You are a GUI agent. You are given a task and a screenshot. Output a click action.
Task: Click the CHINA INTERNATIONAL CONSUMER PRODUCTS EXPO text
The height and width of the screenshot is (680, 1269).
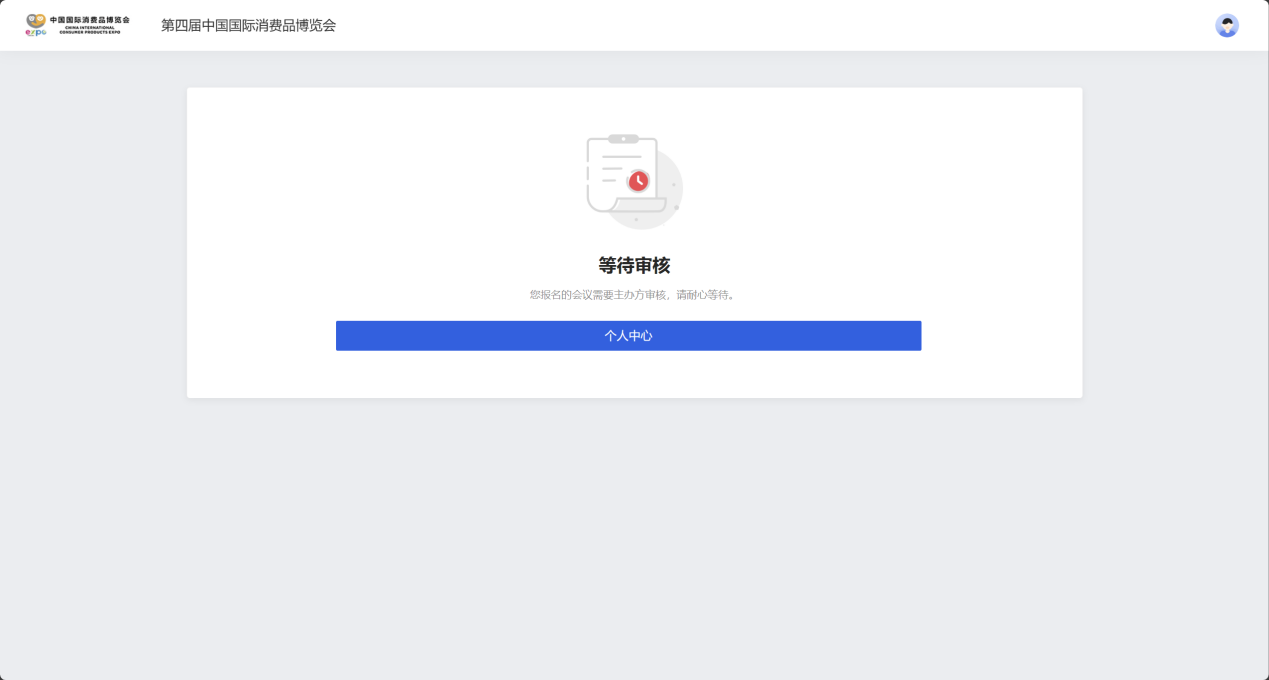(x=90, y=30)
